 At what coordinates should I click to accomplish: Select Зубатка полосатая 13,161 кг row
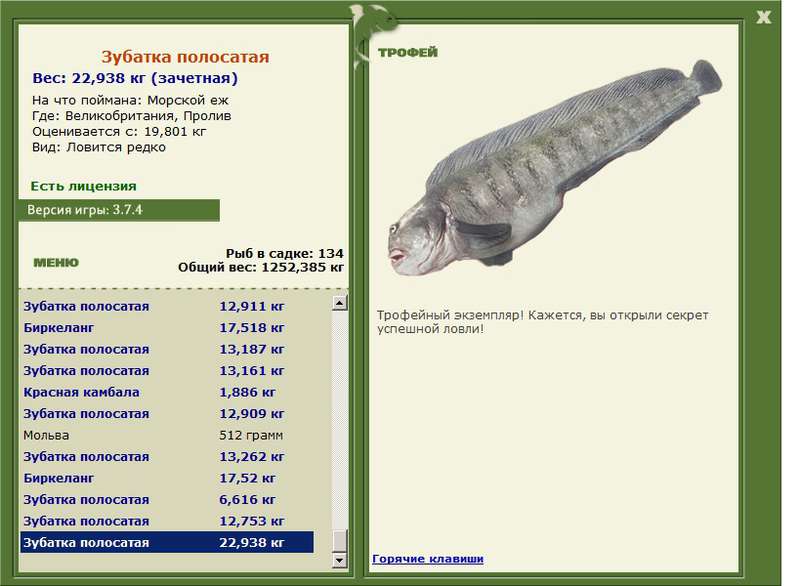click(167, 371)
